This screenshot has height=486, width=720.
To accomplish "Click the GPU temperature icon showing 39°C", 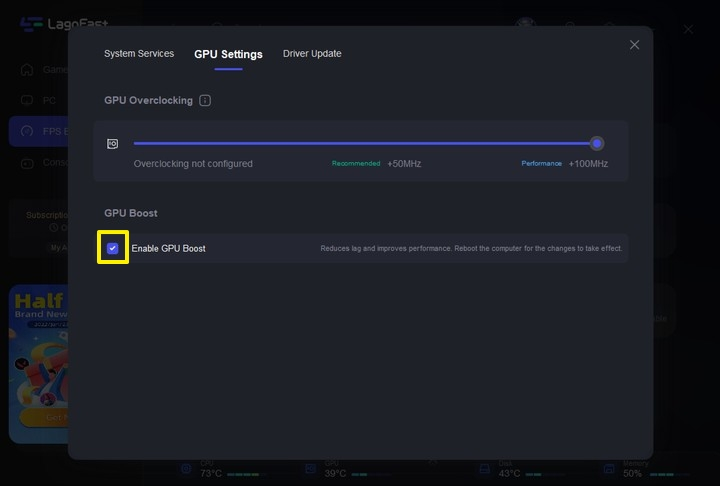I will 308,468.
